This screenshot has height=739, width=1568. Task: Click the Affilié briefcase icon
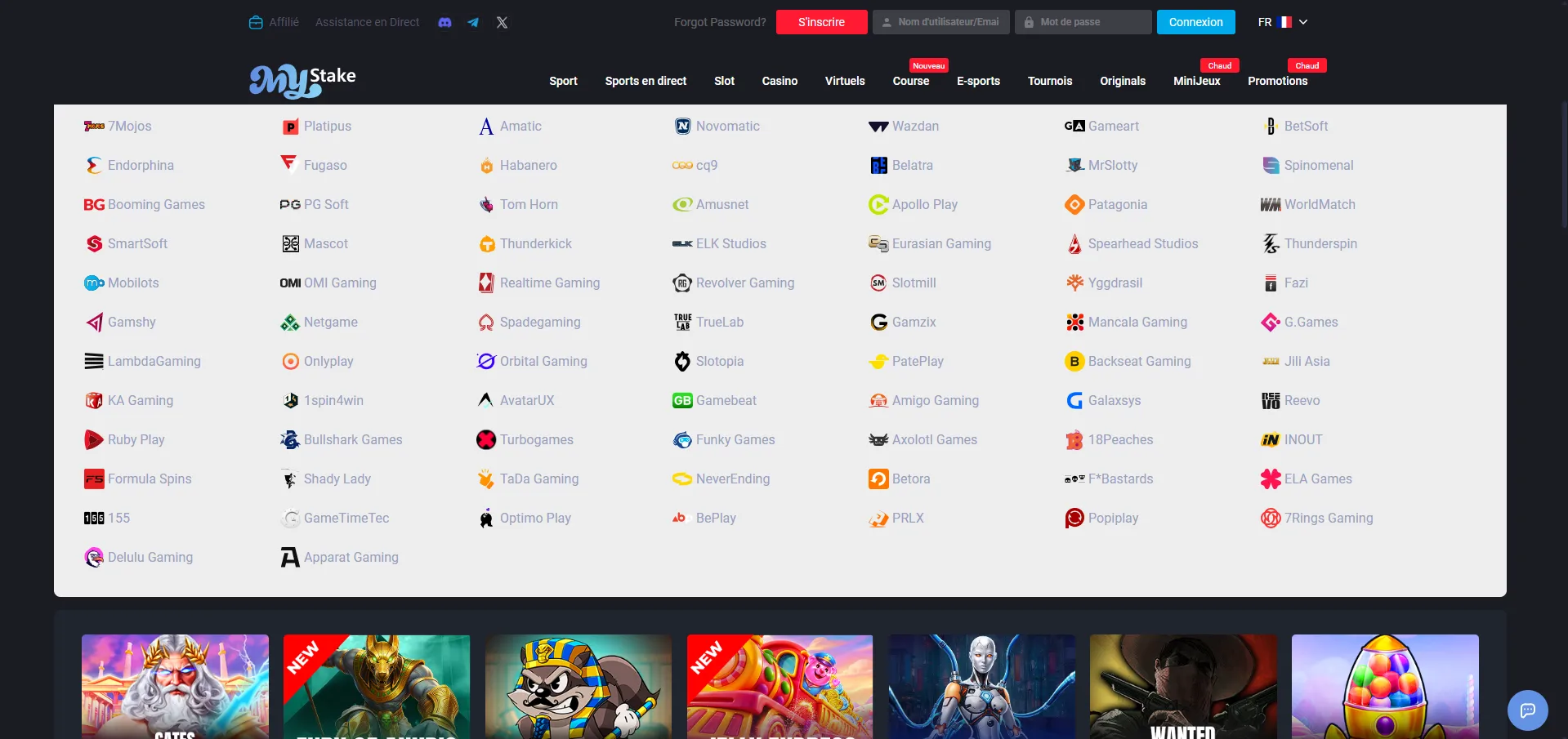(x=256, y=22)
